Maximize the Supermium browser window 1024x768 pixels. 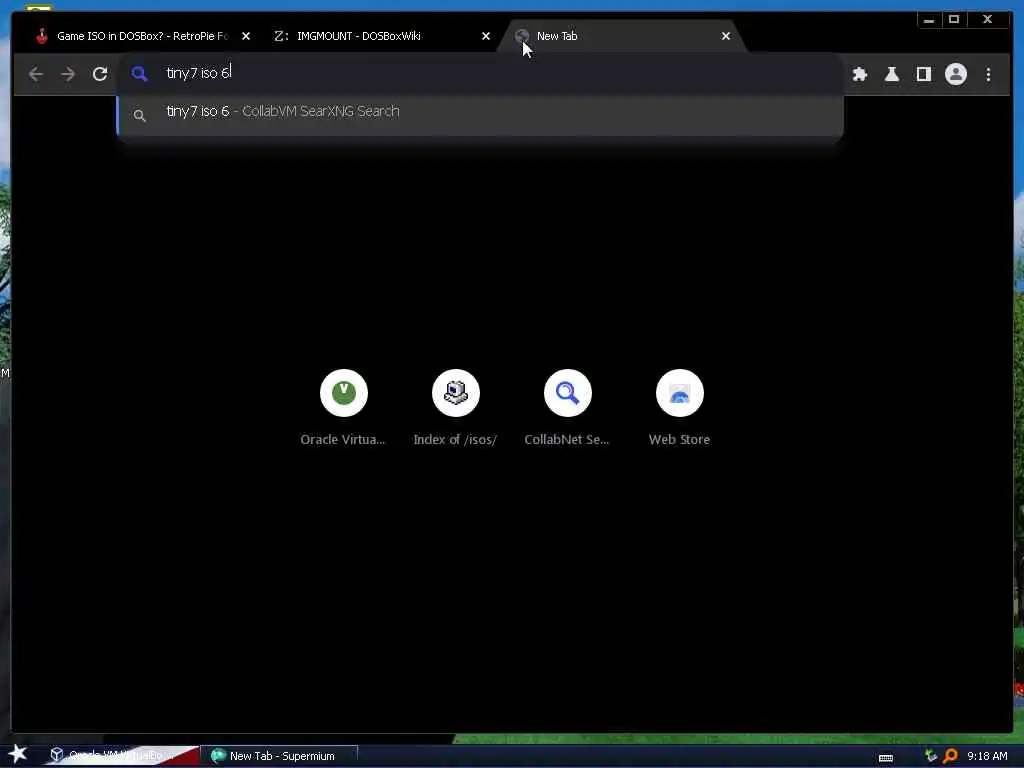pos(954,20)
